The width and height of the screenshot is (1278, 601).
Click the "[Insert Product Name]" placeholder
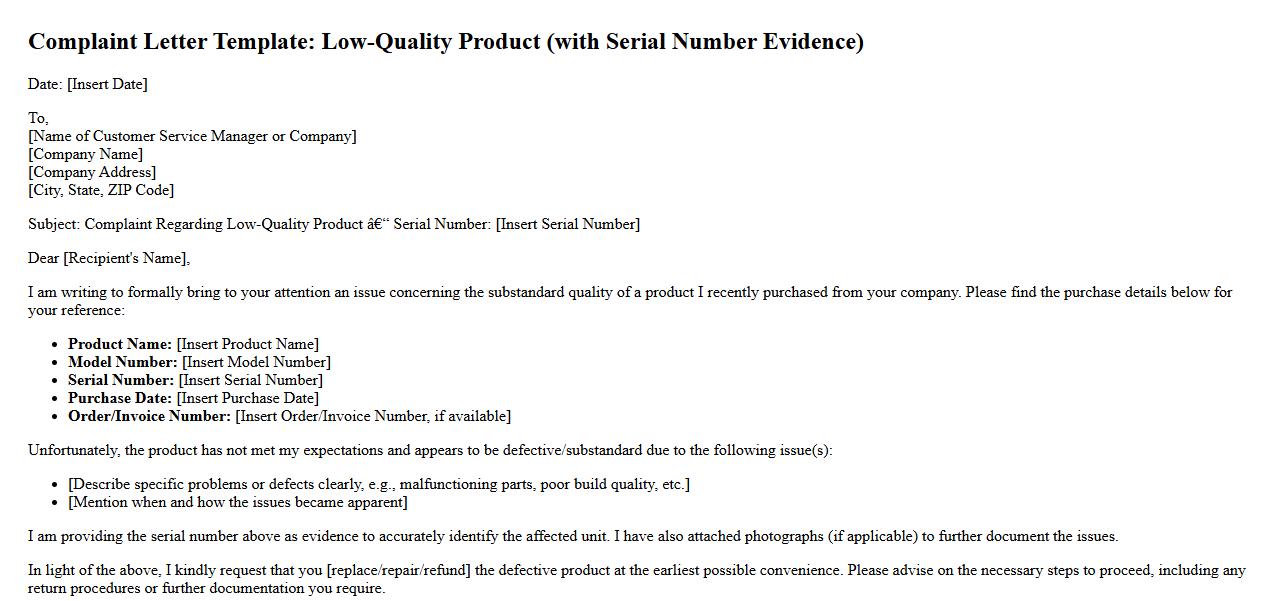click(248, 344)
